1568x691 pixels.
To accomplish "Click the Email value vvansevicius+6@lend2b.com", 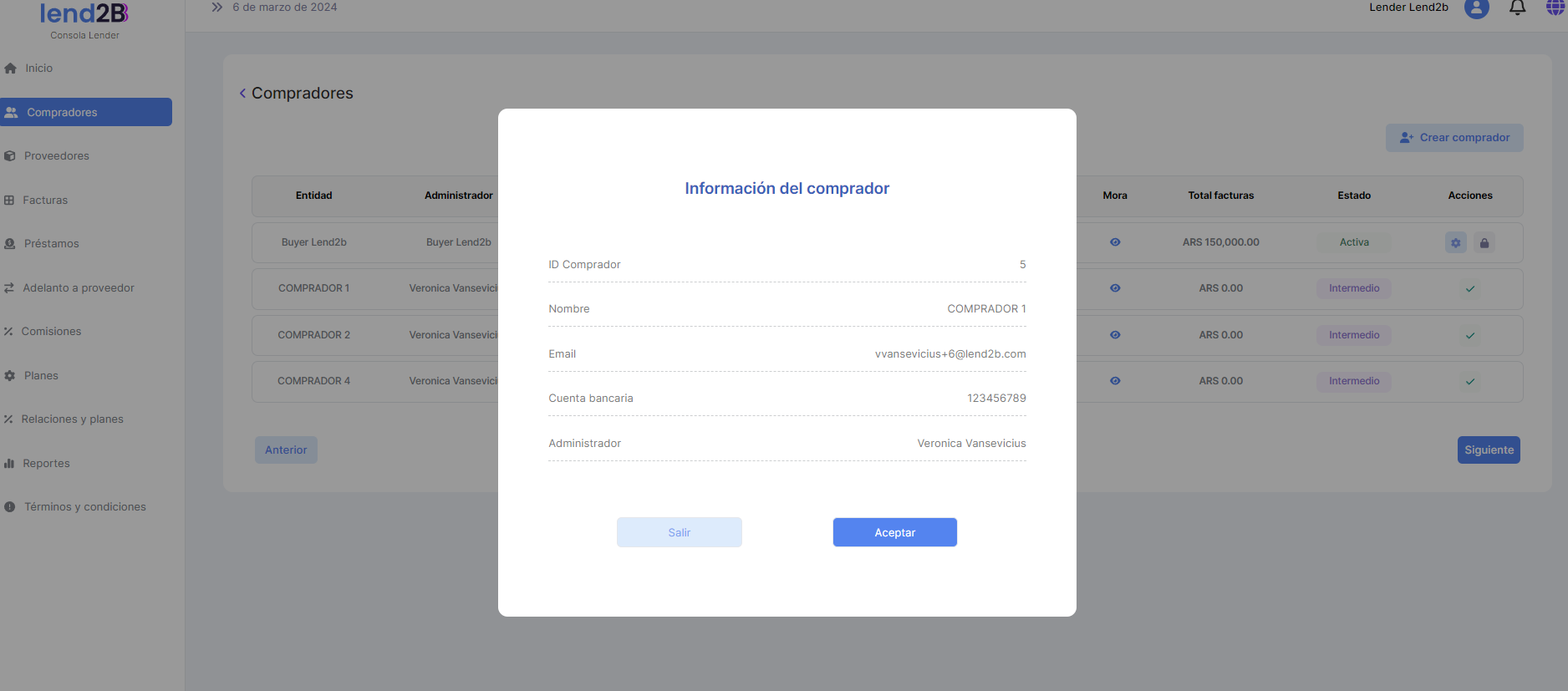I will (x=949, y=354).
